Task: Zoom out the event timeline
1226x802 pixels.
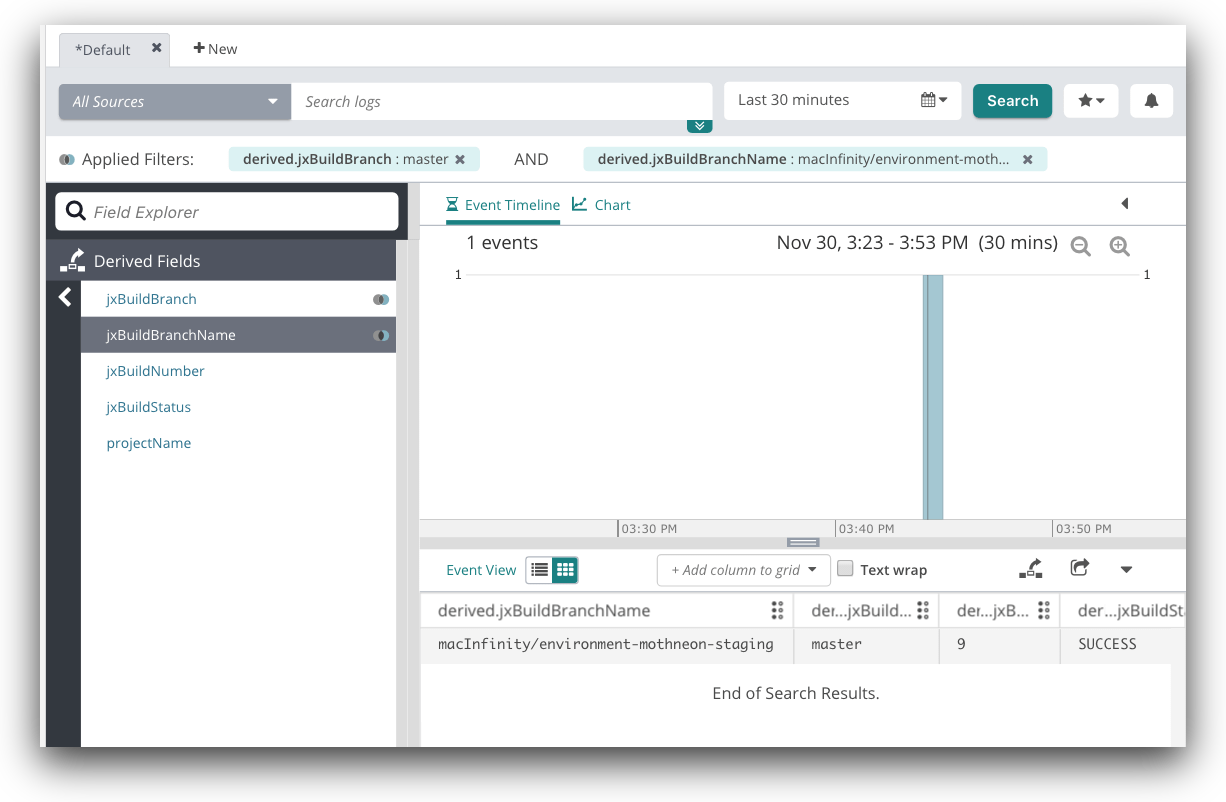Action: coord(1080,246)
